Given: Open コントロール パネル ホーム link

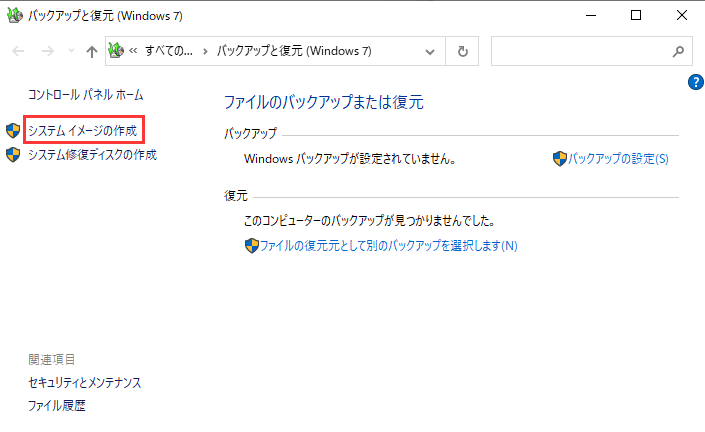Looking at the screenshot, I should click(x=85, y=95).
